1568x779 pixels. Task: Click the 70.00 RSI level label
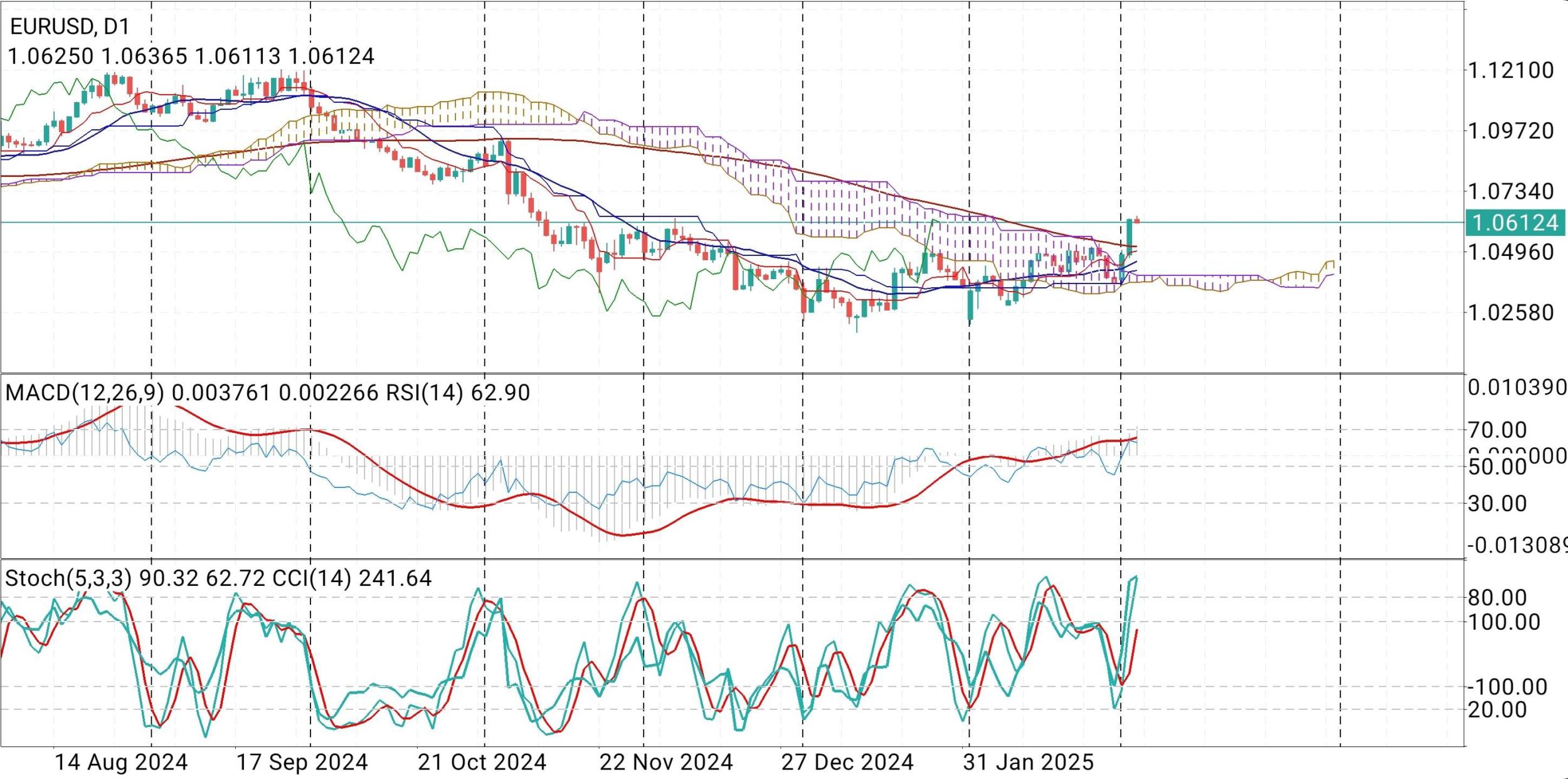click(x=1497, y=430)
